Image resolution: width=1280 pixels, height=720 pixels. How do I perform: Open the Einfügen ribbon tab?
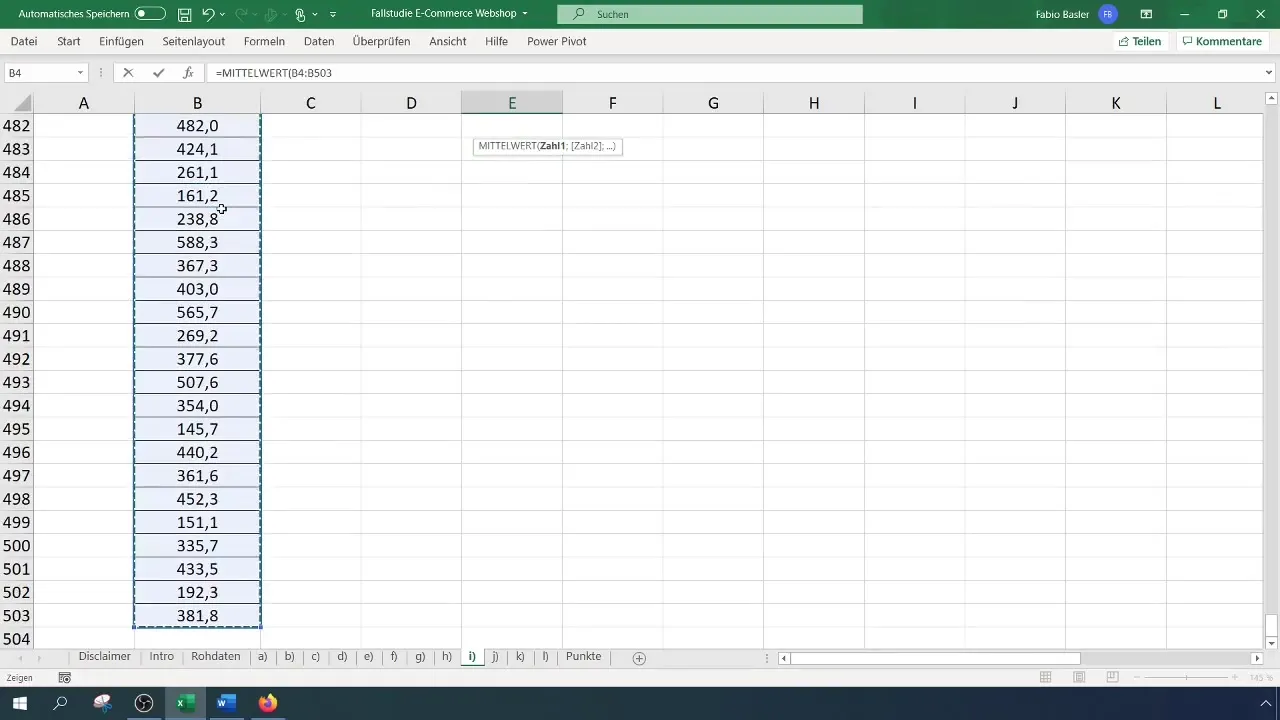[121, 42]
